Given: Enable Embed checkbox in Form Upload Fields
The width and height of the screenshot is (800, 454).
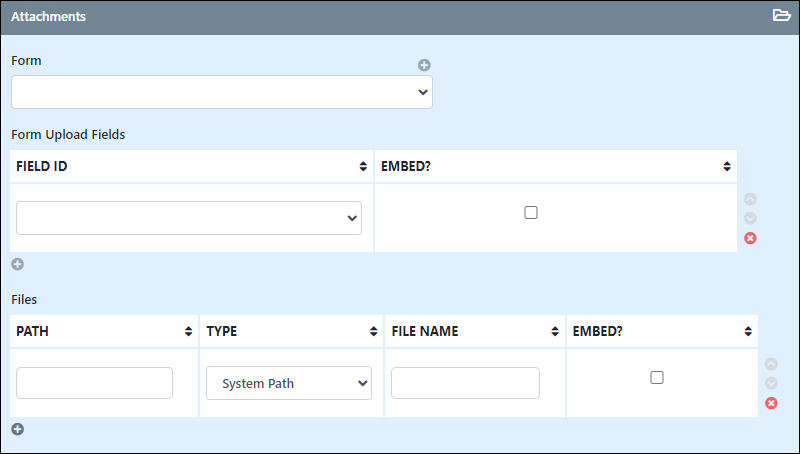Looking at the screenshot, I should pyautogui.click(x=531, y=212).
